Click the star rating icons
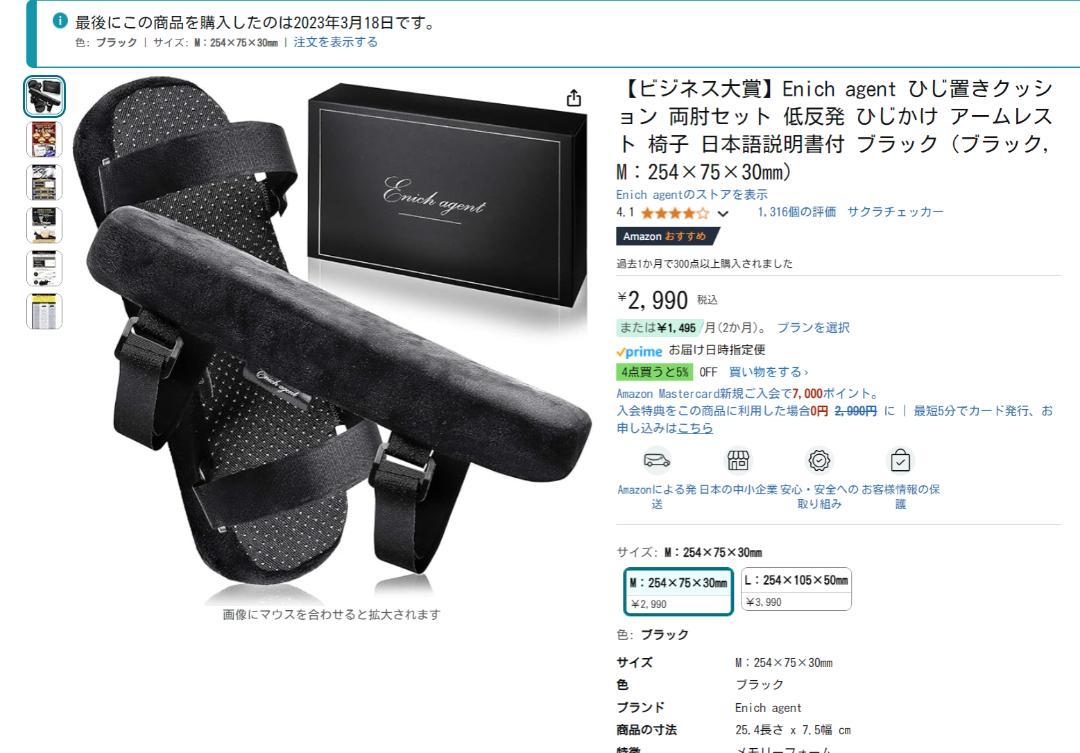Image resolution: width=1080 pixels, height=753 pixels. [674, 213]
